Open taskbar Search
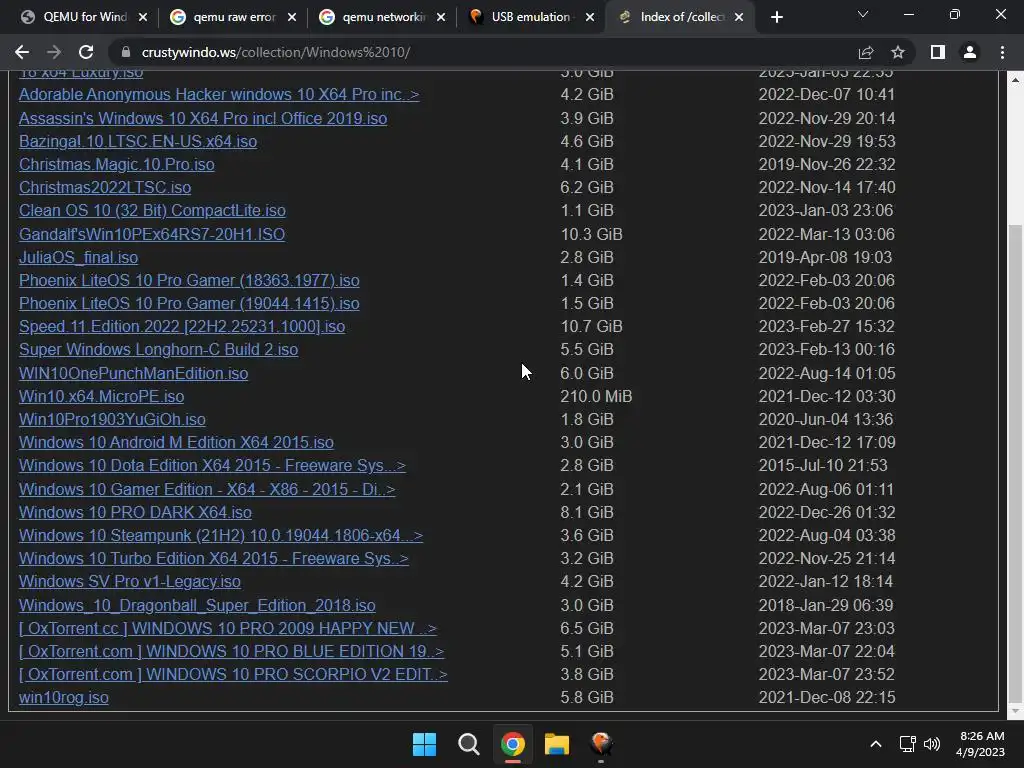Screen dimensions: 1024x768 pos(468,744)
